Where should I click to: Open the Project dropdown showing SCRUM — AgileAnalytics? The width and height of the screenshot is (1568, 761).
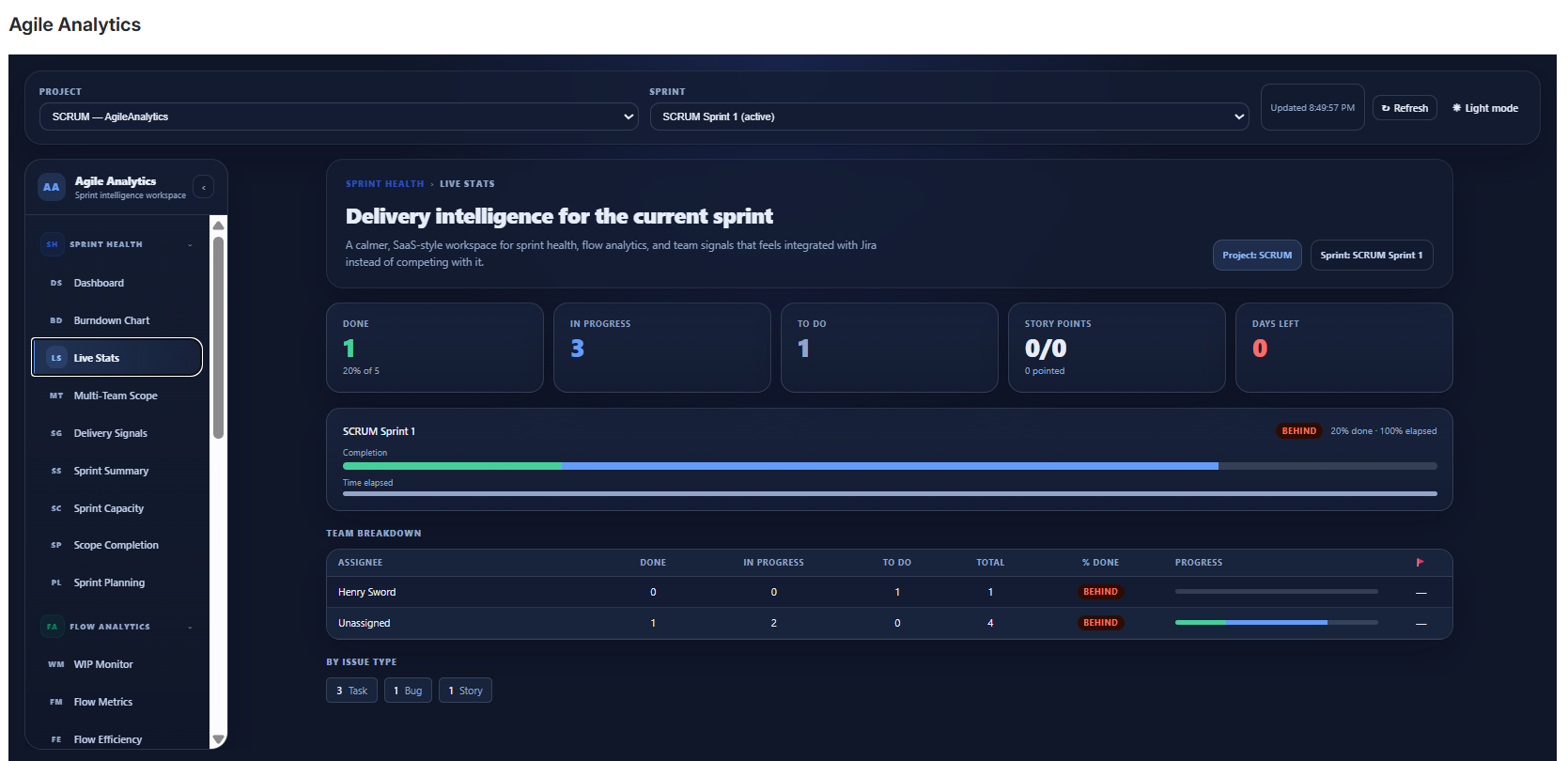[339, 116]
